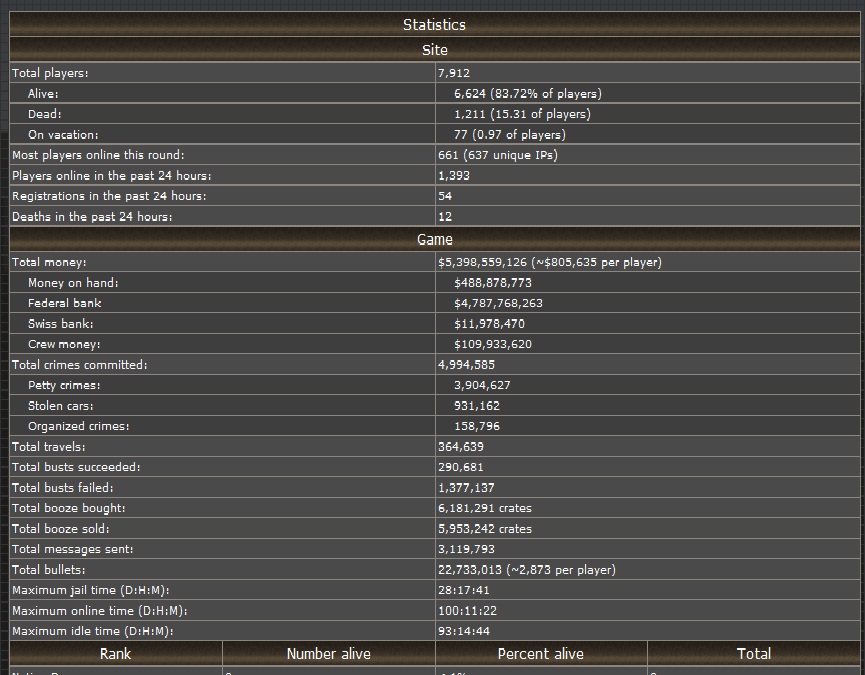Click 'Total busts succeeded:' label
This screenshot has width=865, height=675.
[76, 467]
